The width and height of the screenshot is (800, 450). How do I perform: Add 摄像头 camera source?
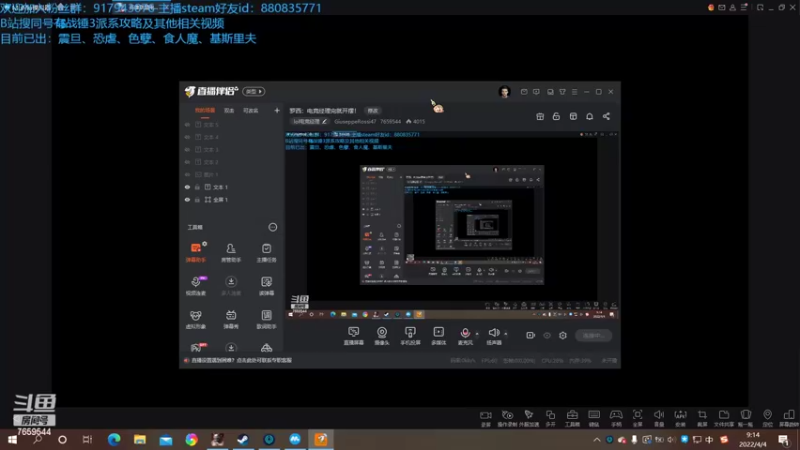382,336
